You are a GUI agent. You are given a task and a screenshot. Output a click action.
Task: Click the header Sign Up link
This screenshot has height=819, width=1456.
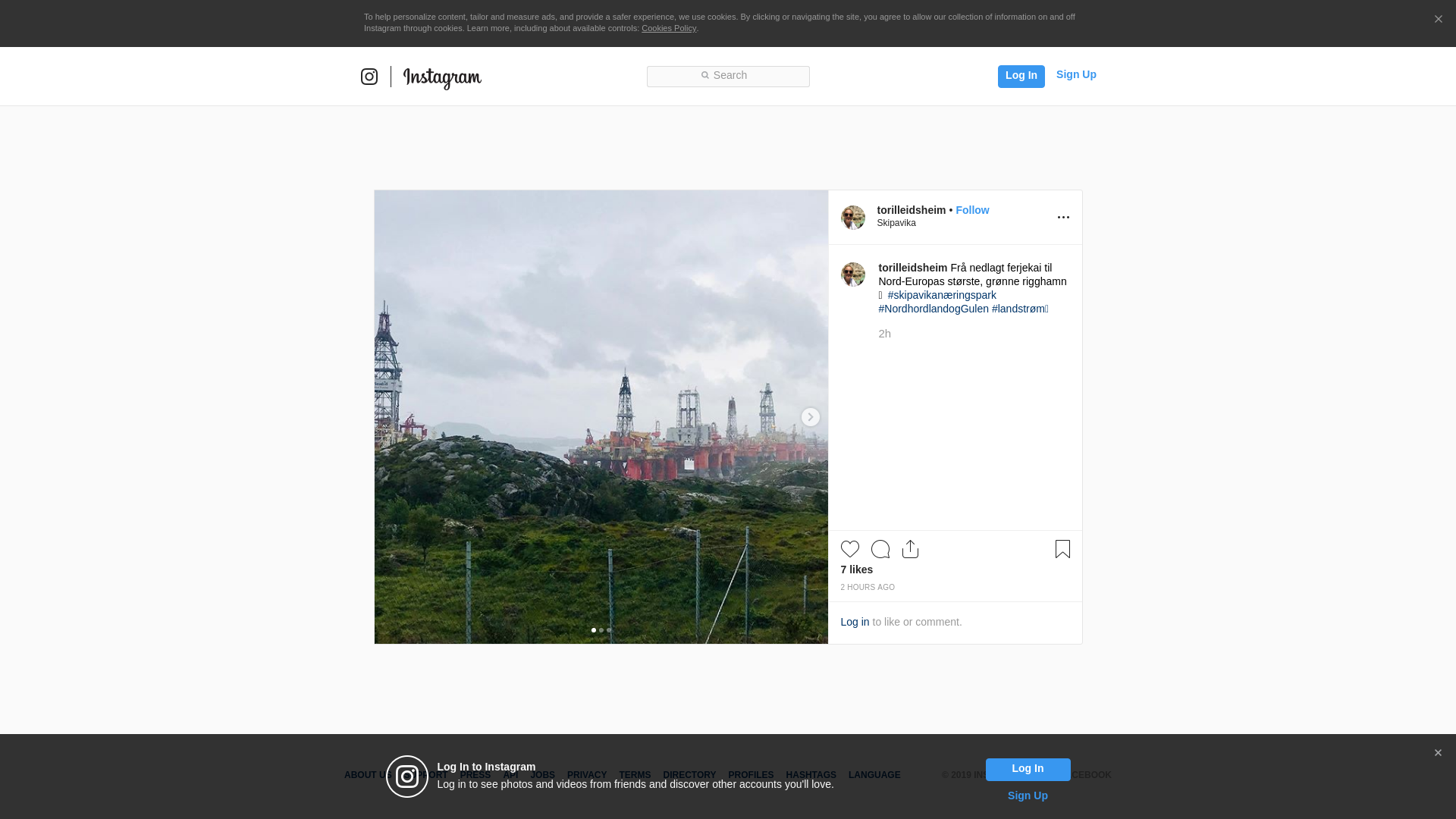[1076, 74]
